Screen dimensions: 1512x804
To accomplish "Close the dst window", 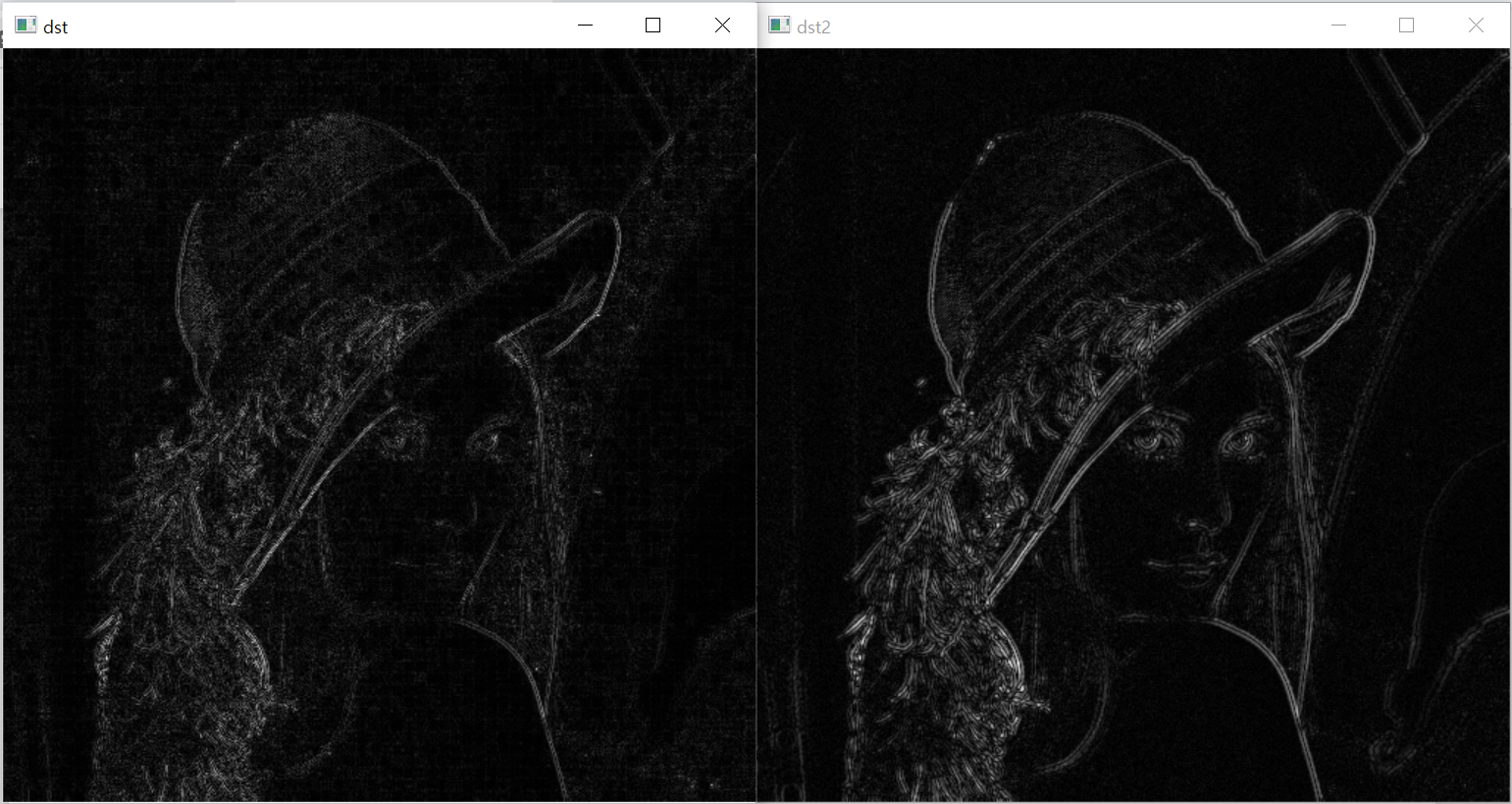I will click(x=722, y=26).
